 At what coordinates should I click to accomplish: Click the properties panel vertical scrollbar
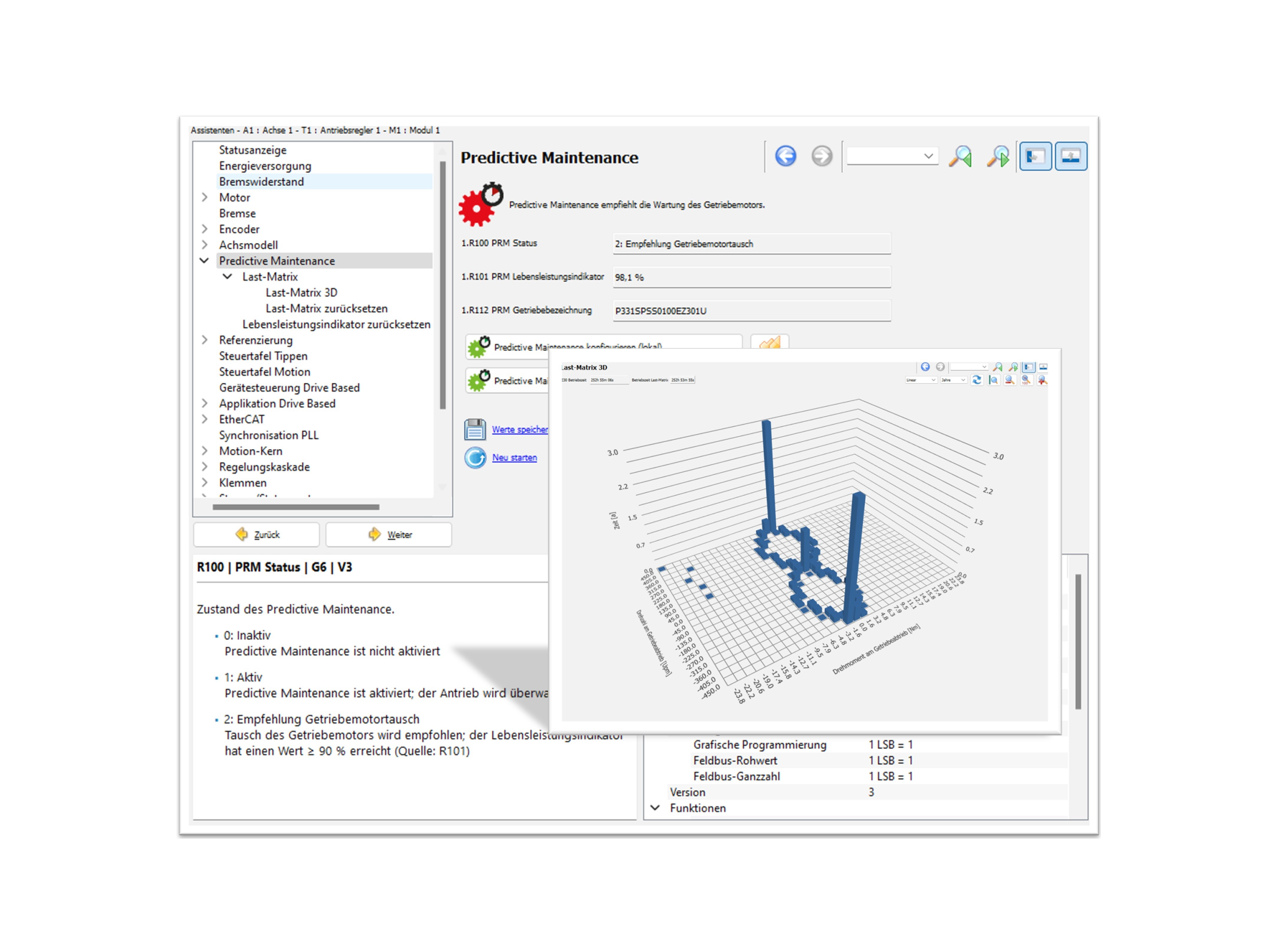(1078, 641)
